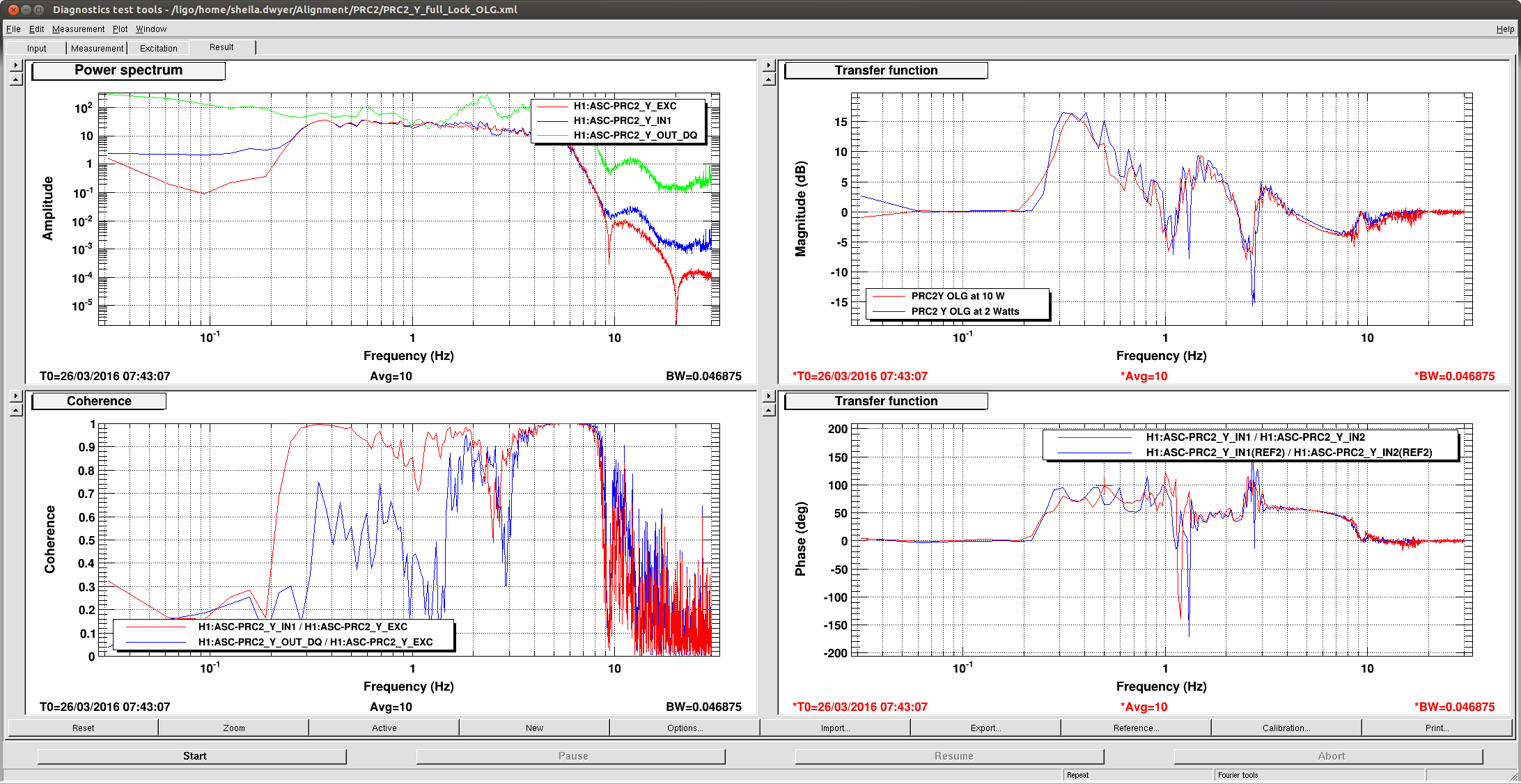The image size is (1521, 784).
Task: Open the Reference dialog
Action: point(1136,728)
